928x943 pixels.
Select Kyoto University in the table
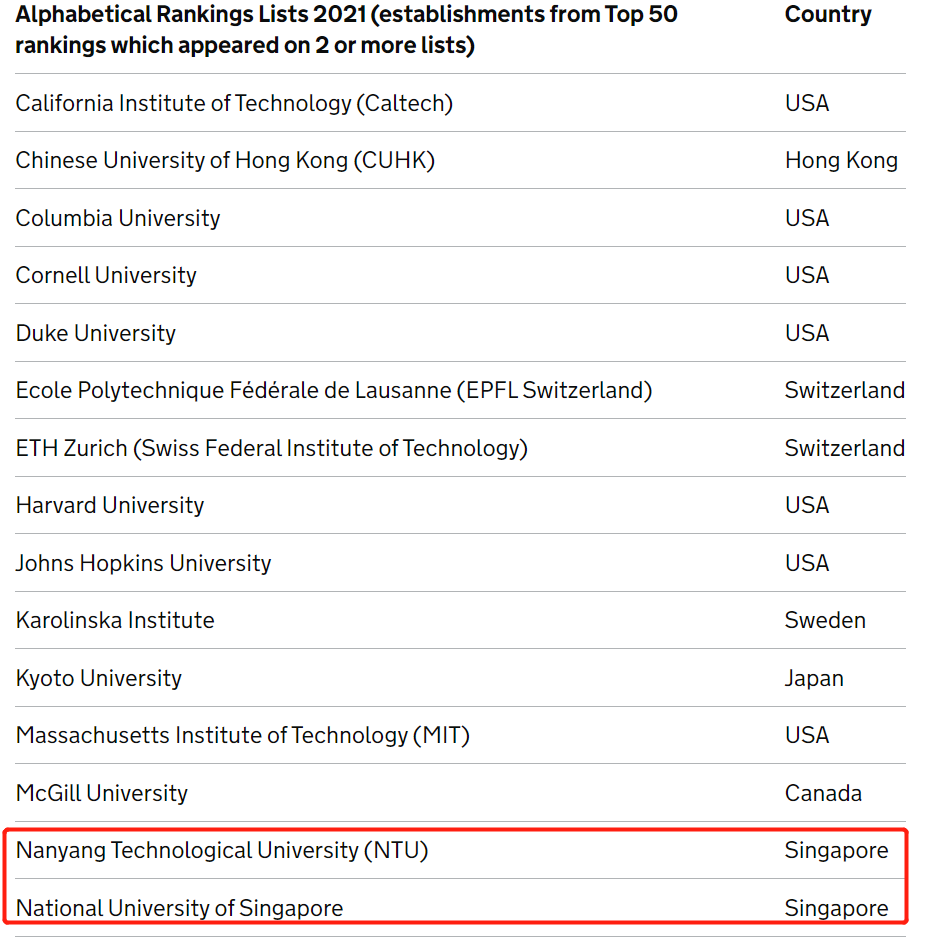coord(99,678)
